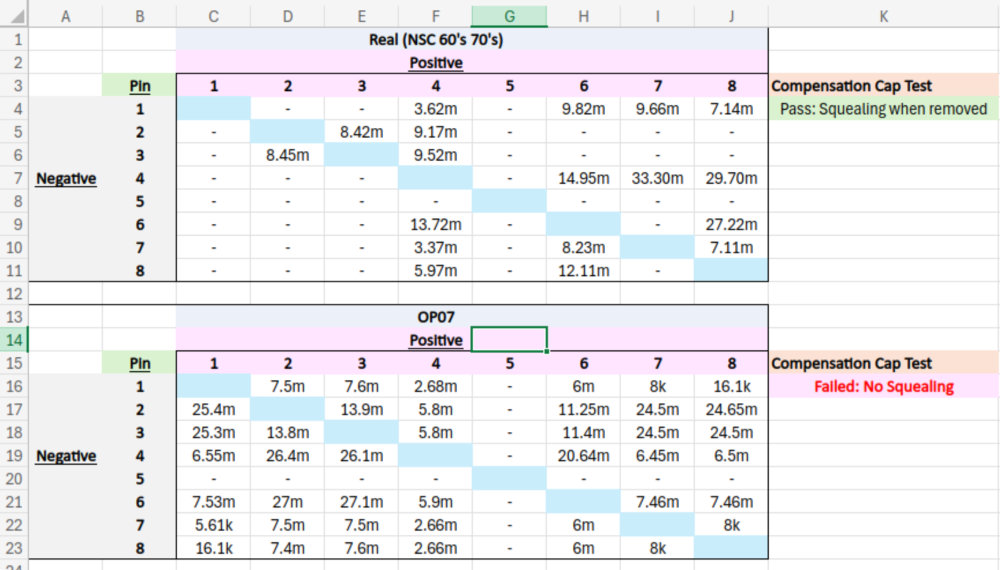Select column G header

[x=509, y=16]
